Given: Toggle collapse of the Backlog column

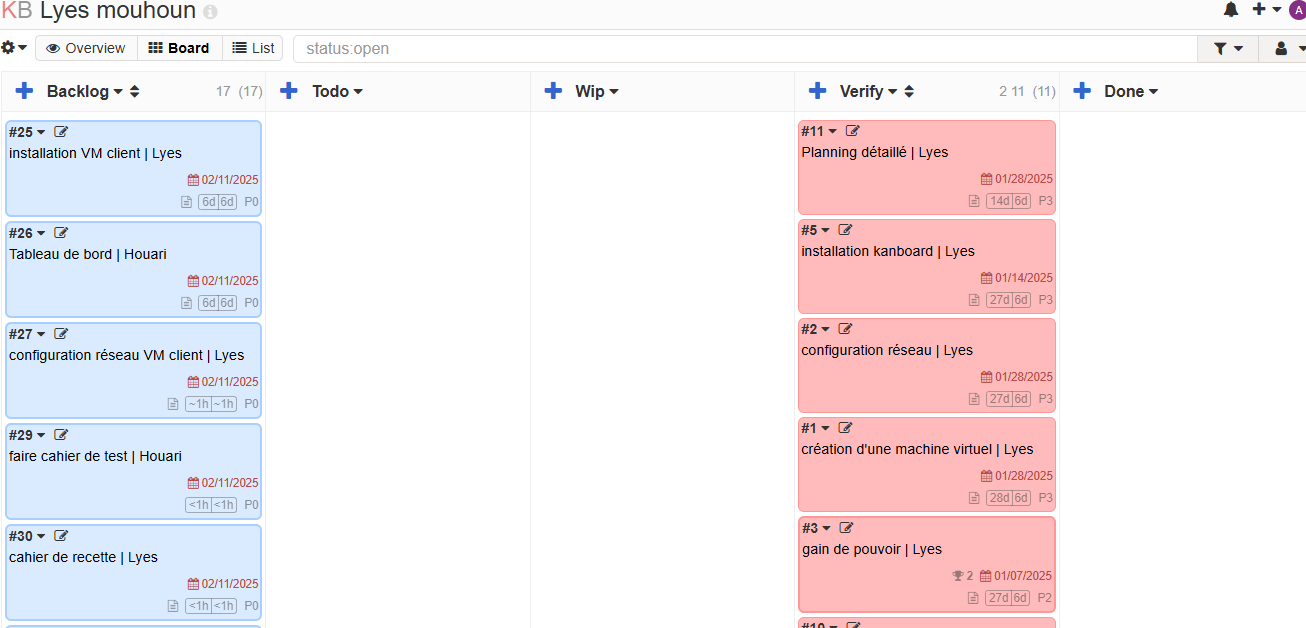Looking at the screenshot, I should pyautogui.click(x=135, y=92).
